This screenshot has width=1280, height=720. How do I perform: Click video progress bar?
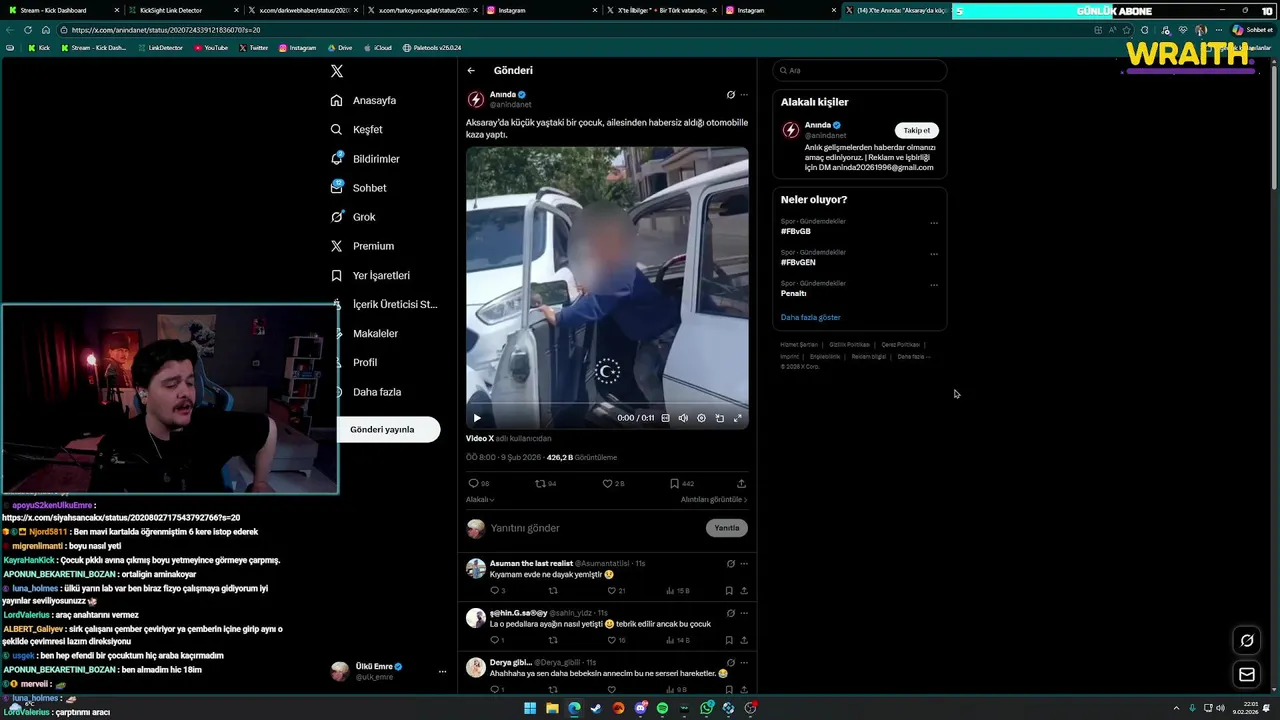[607, 404]
